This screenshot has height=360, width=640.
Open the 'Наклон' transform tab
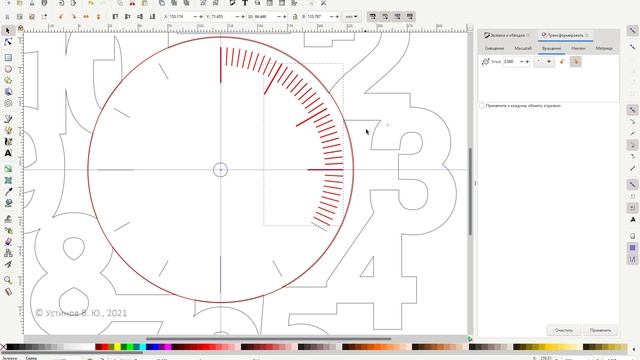point(578,48)
